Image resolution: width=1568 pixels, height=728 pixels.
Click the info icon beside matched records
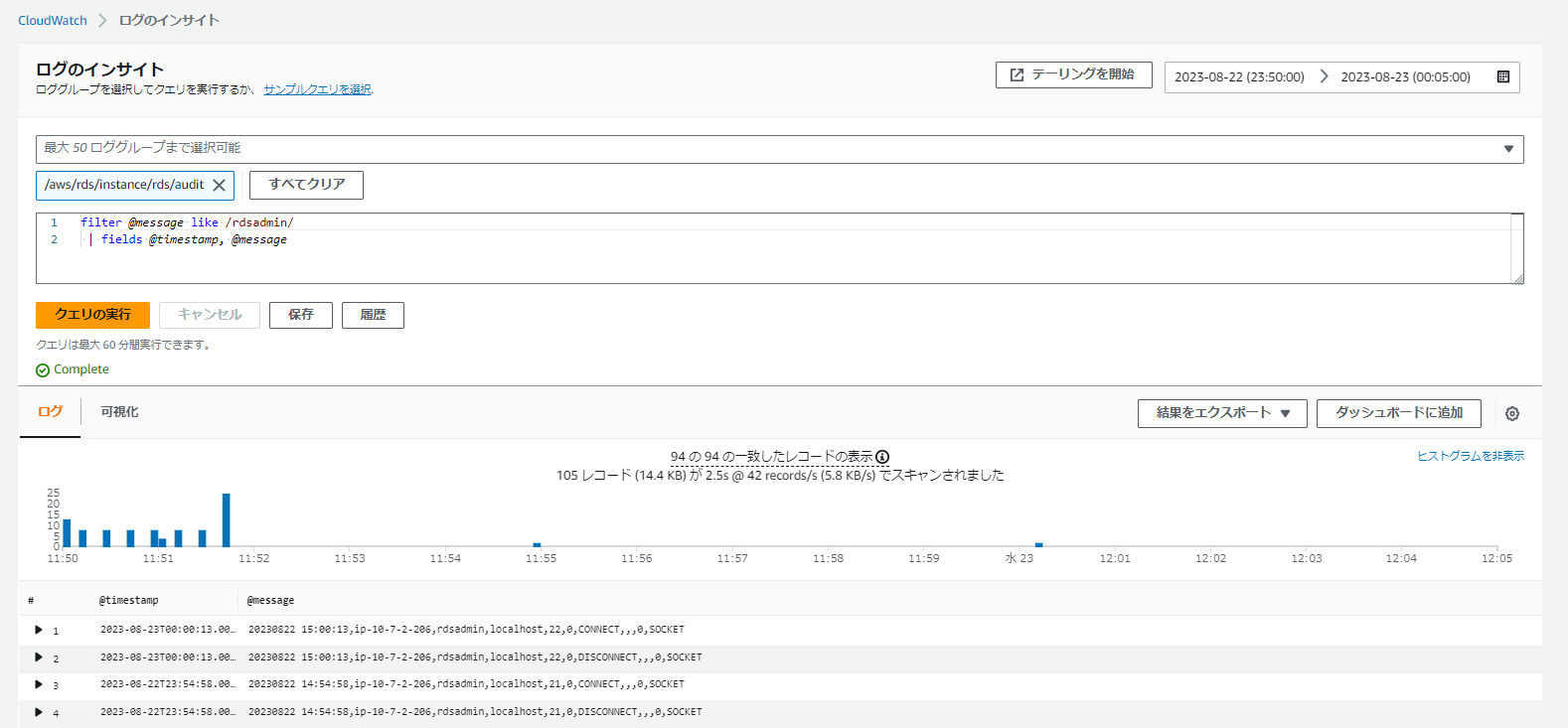[x=882, y=457]
